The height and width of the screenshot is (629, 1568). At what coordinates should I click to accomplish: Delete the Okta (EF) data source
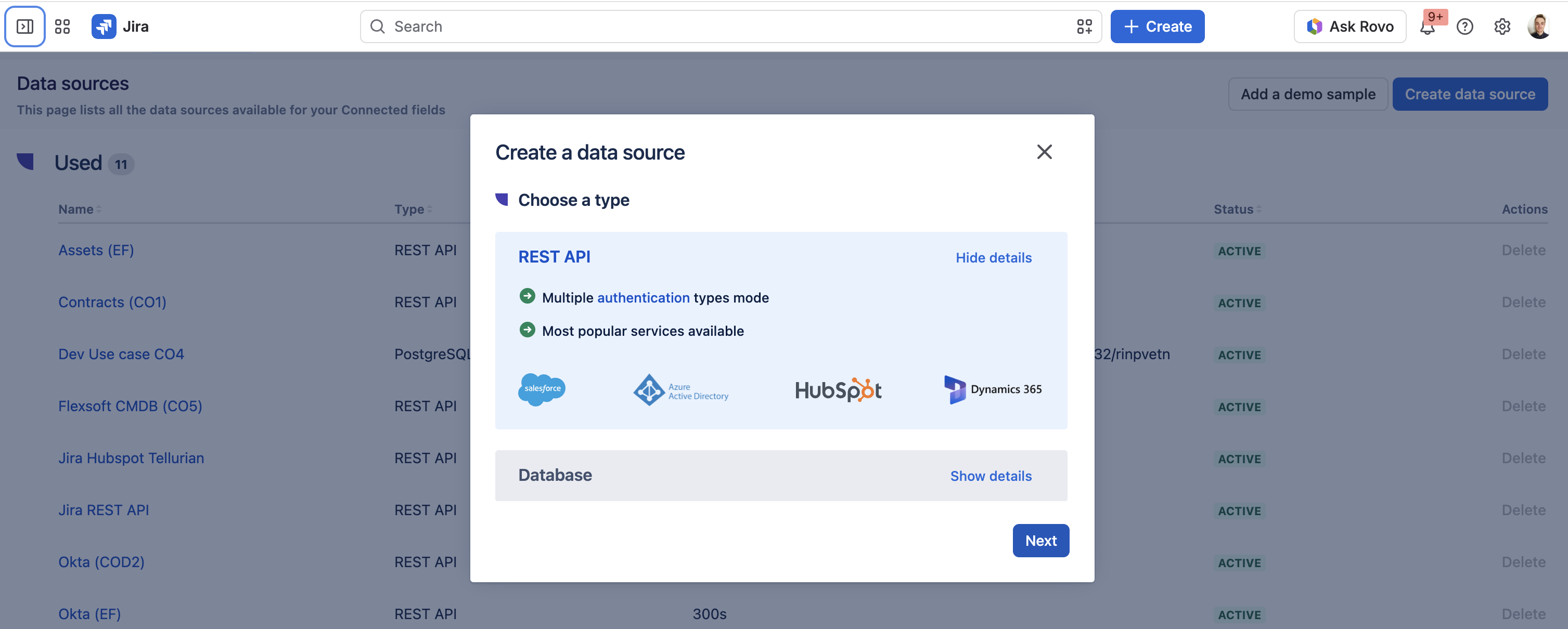tap(1524, 614)
